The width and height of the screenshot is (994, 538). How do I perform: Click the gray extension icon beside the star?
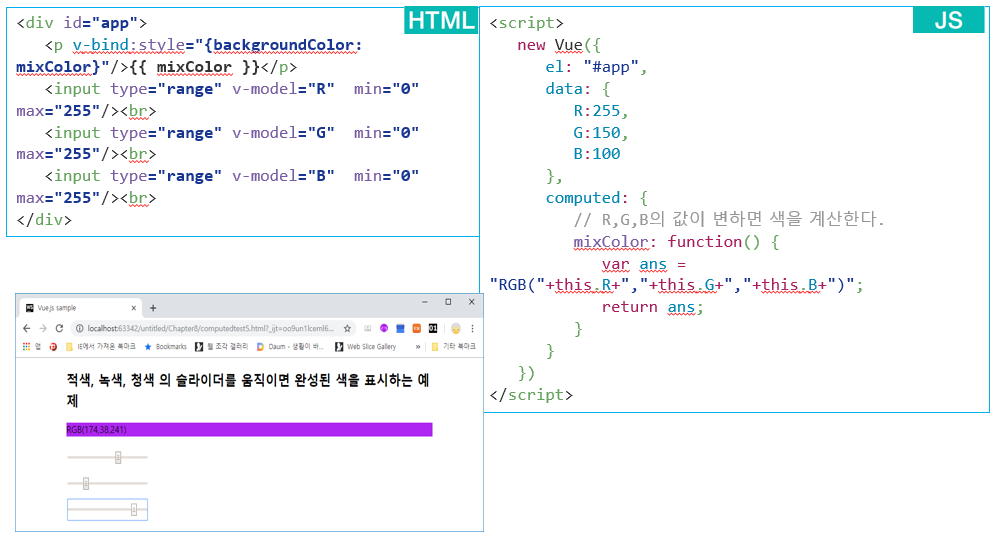(x=367, y=328)
